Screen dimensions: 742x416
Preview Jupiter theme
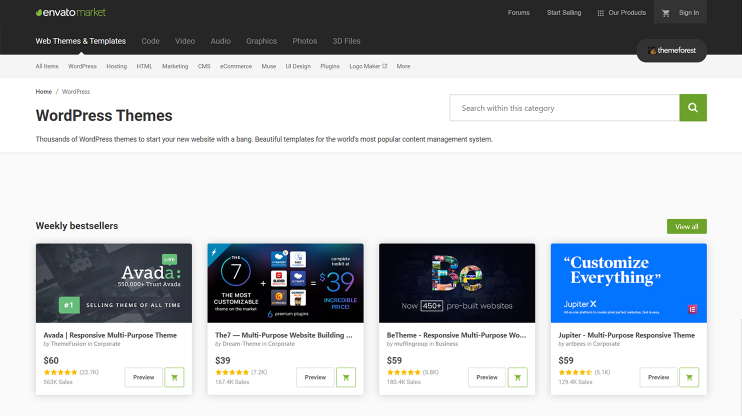click(658, 377)
